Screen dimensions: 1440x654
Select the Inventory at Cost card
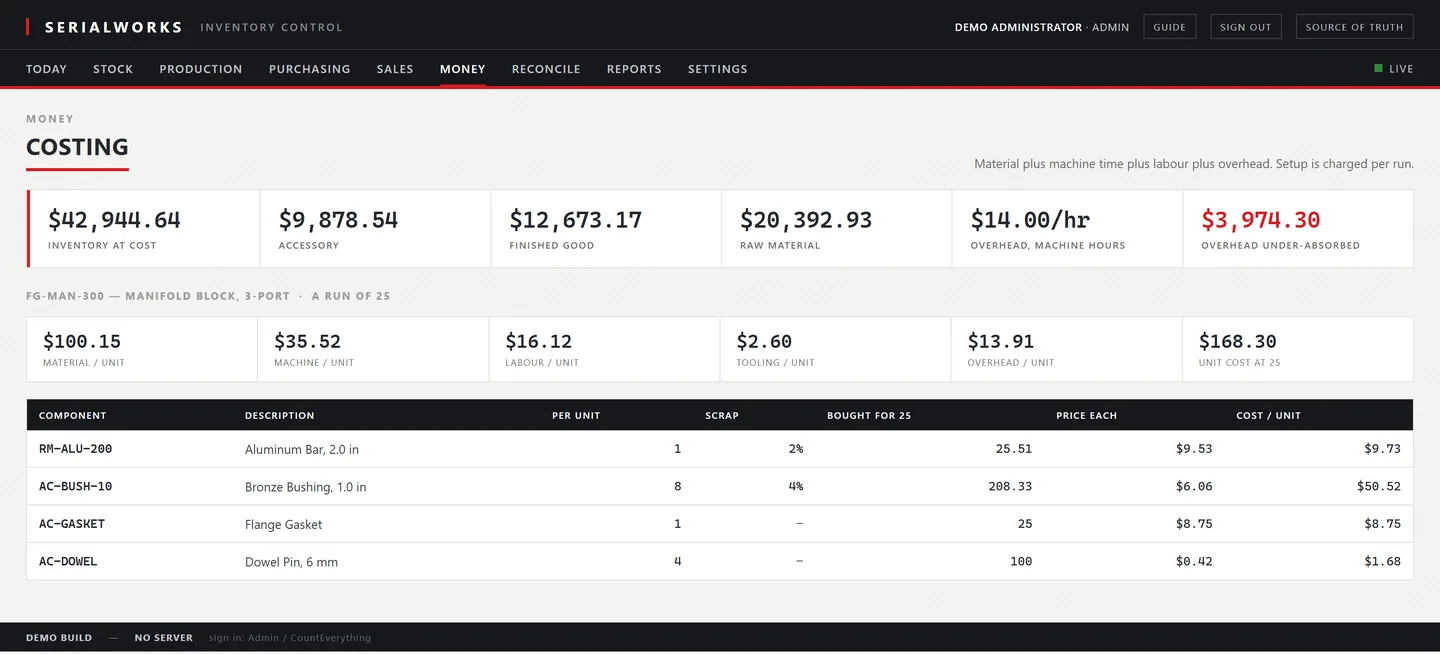[x=144, y=229]
